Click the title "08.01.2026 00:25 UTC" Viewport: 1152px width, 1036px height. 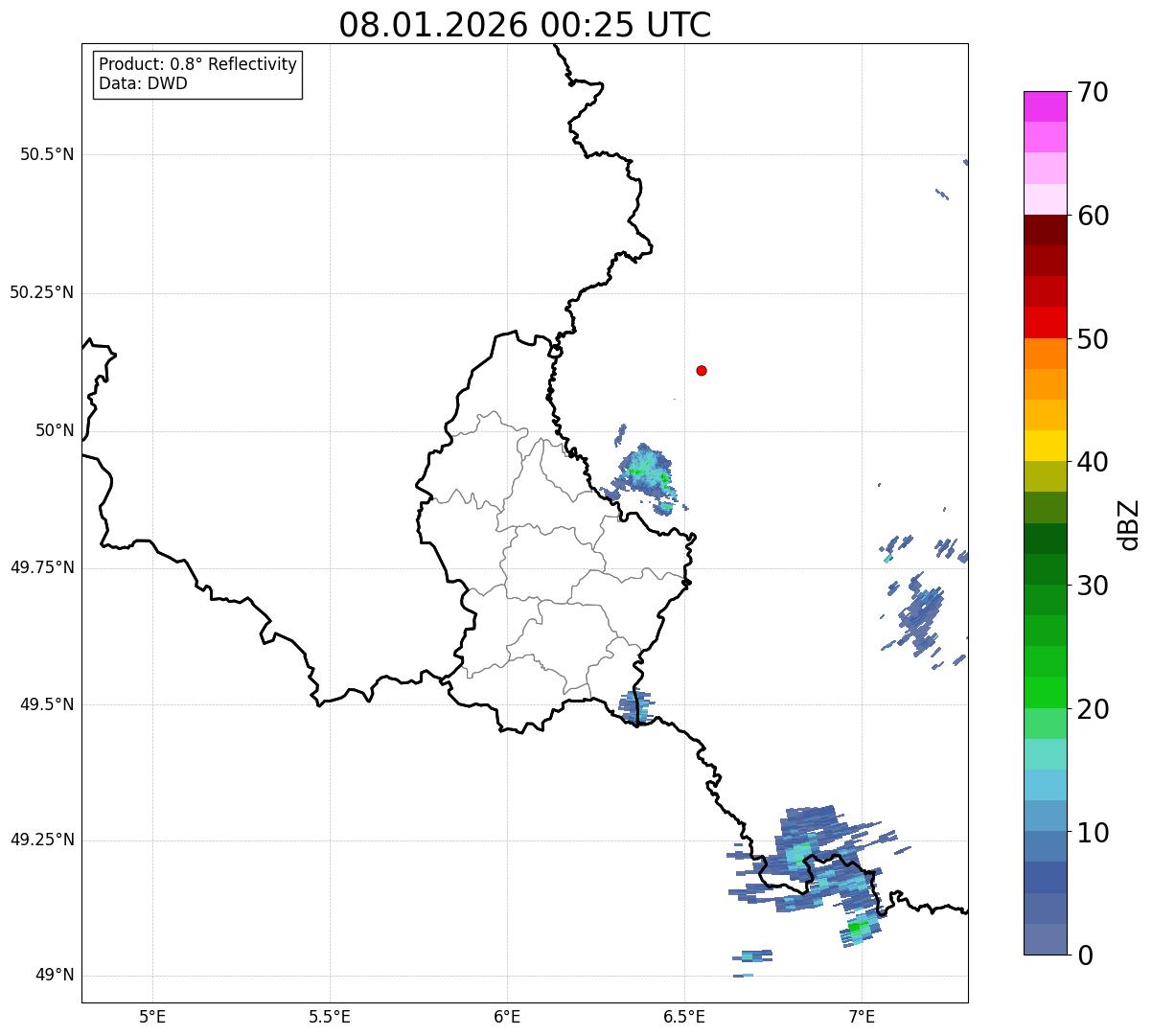click(525, 25)
